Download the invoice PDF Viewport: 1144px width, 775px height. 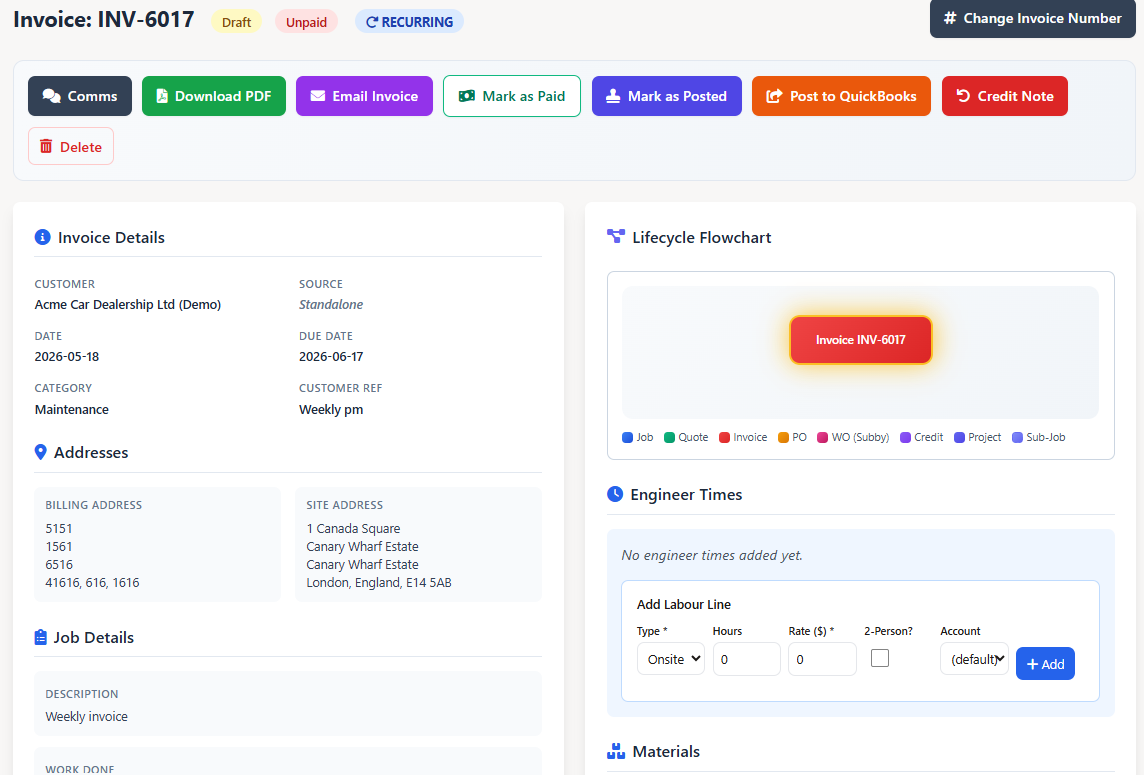point(214,96)
